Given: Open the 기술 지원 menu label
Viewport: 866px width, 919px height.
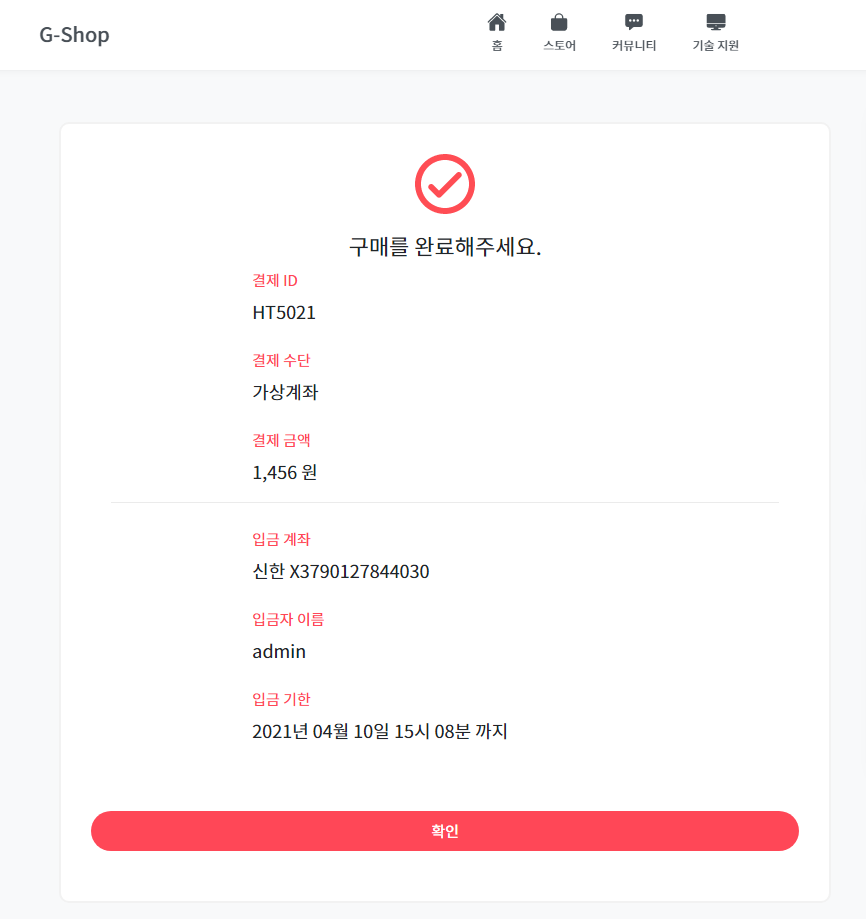Looking at the screenshot, I should point(715,46).
